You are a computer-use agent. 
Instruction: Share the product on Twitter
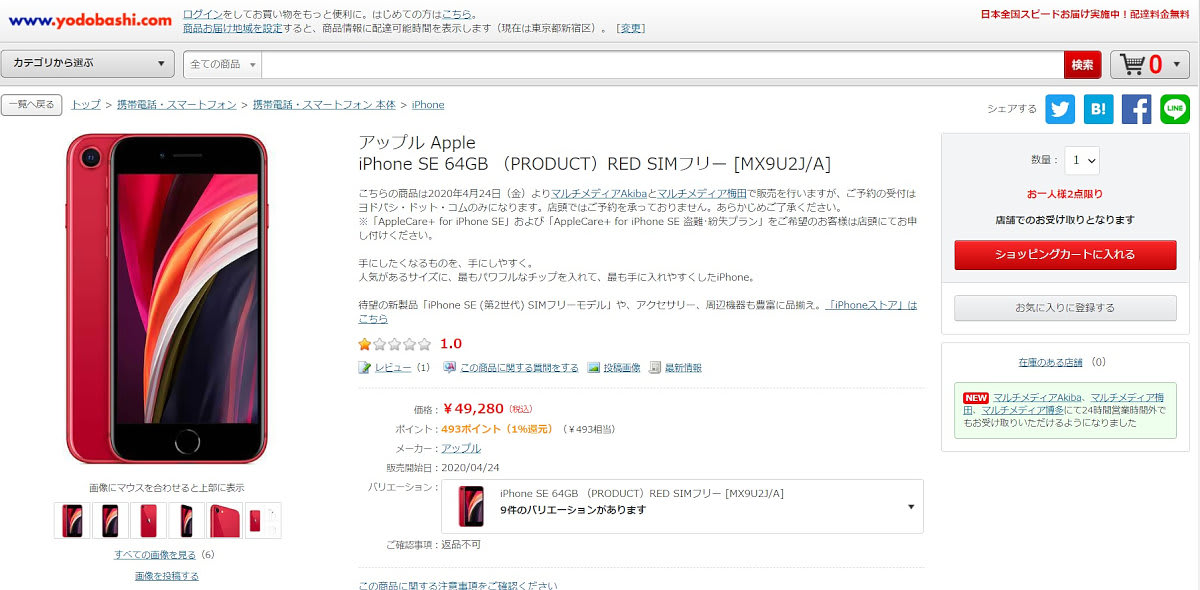(x=1060, y=109)
